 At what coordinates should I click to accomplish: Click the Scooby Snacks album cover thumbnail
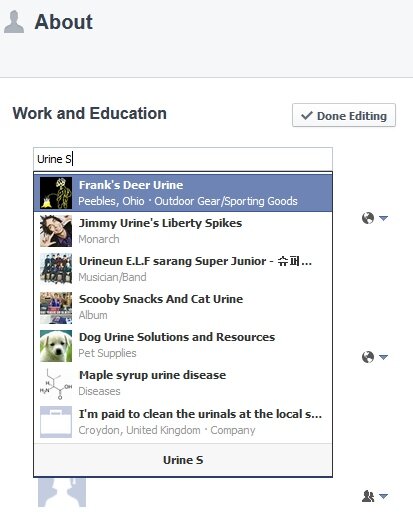[x=56, y=308]
